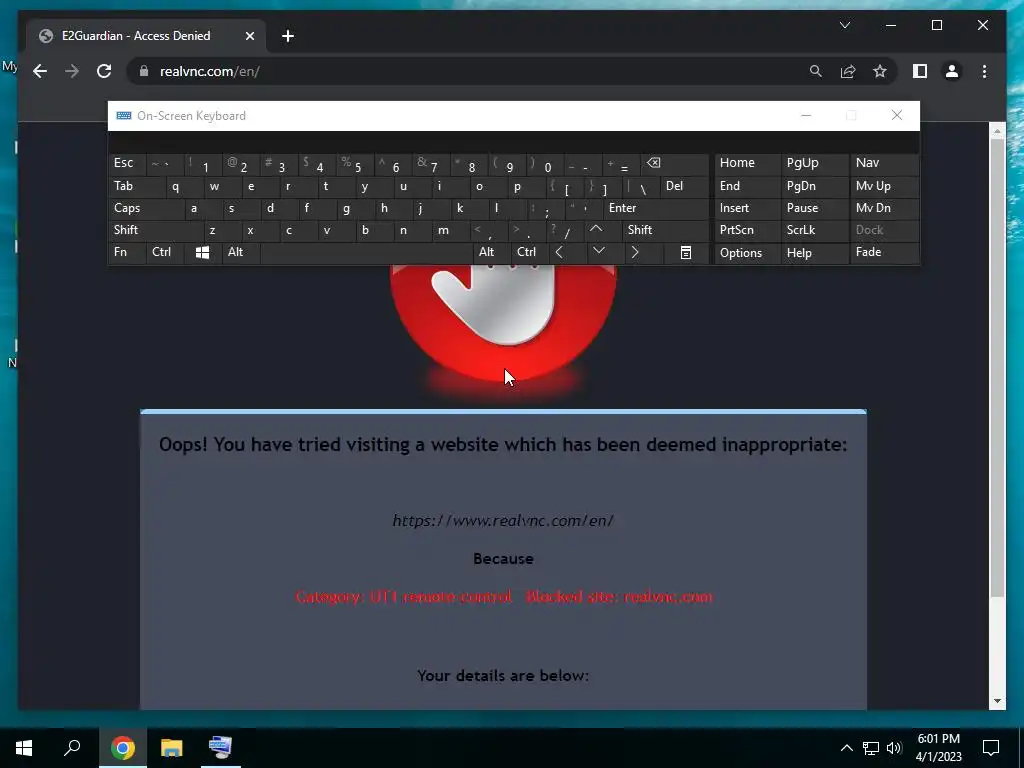Open Chrome side panel icon
Viewport: 1024px width, 768px height.
920,71
